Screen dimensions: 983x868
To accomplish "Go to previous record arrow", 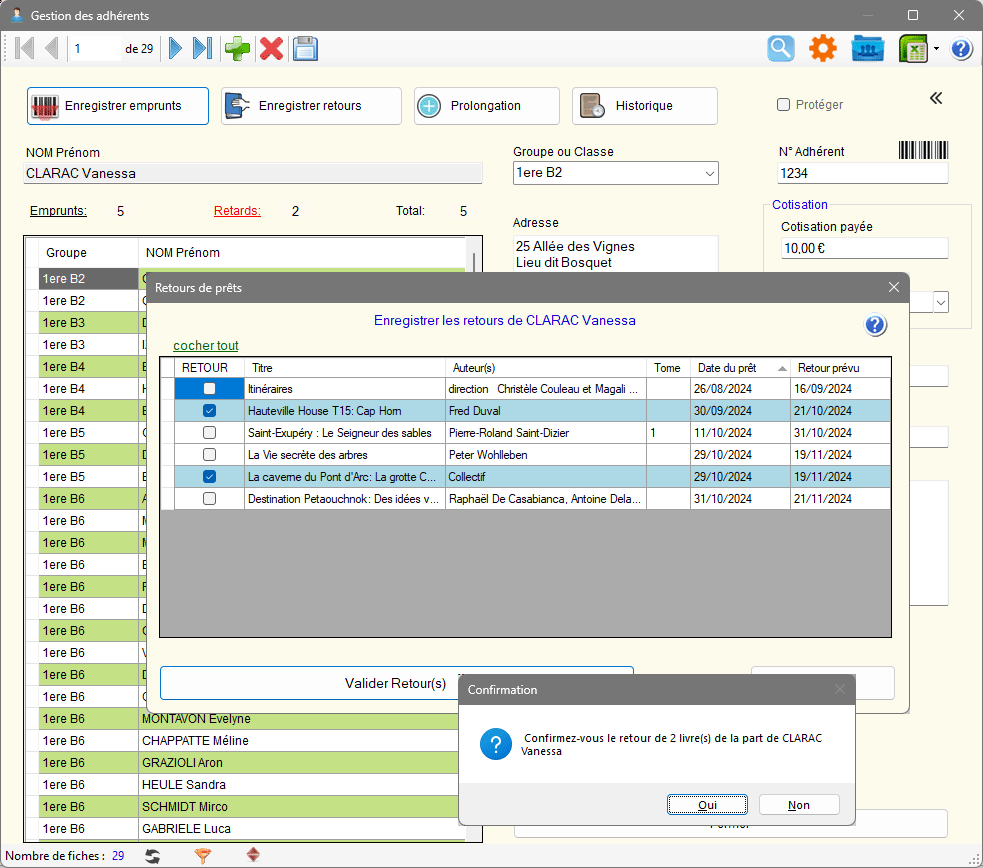I will tap(51, 48).
